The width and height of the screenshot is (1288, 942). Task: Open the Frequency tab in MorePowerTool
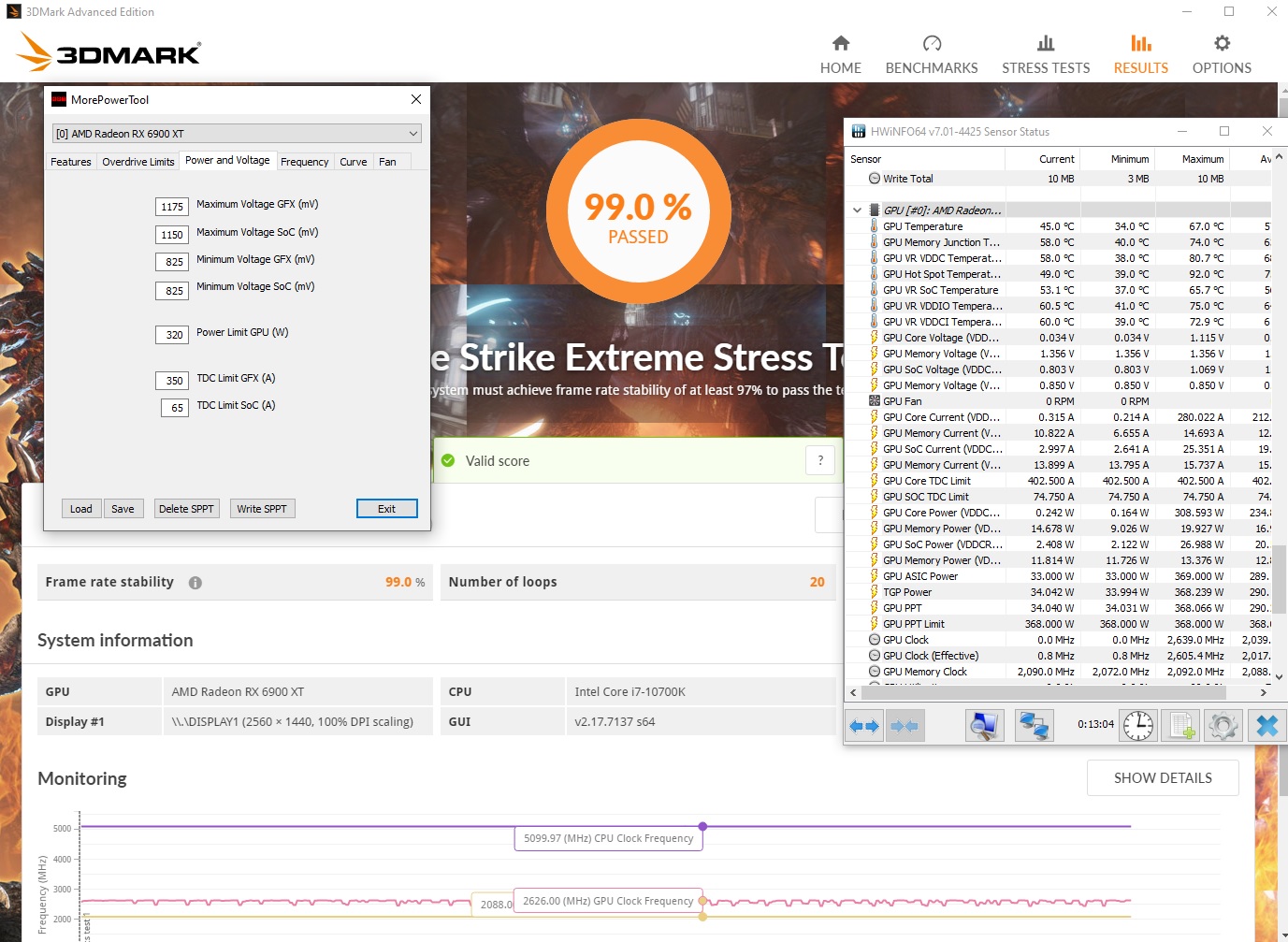[x=305, y=162]
